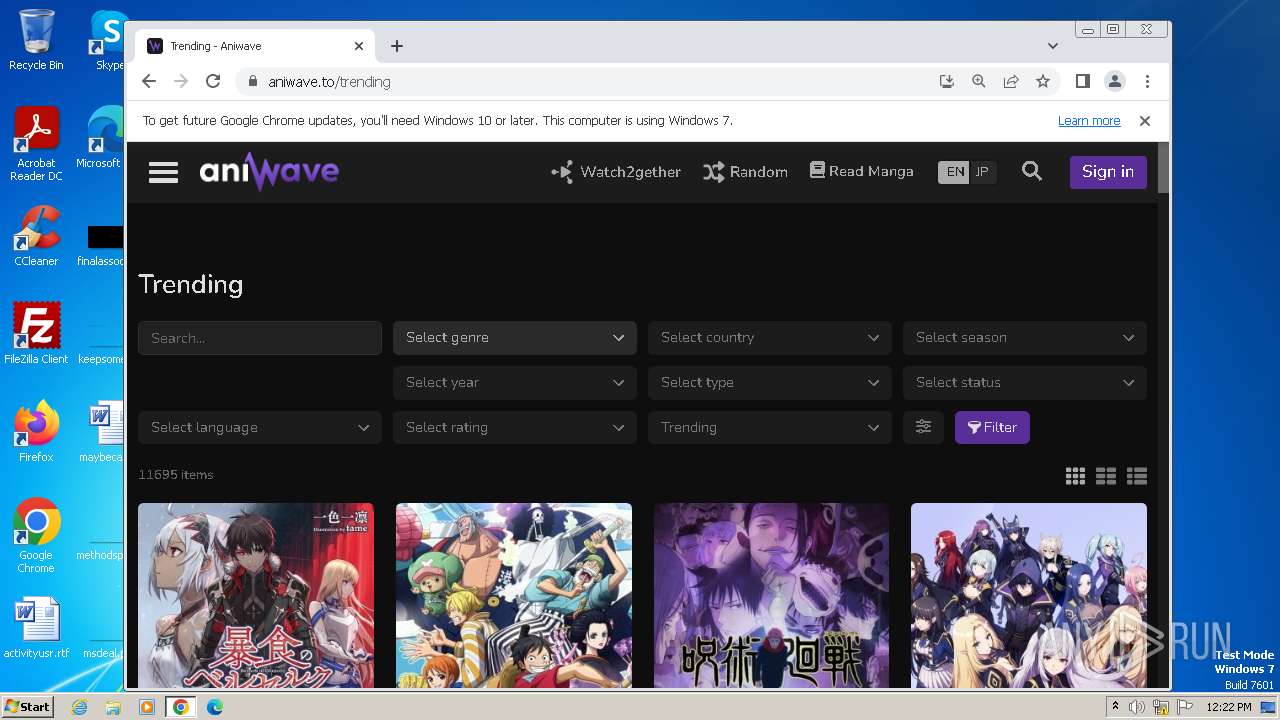Open the Jujutsu Kaisen poster thumbnail

[x=771, y=595]
